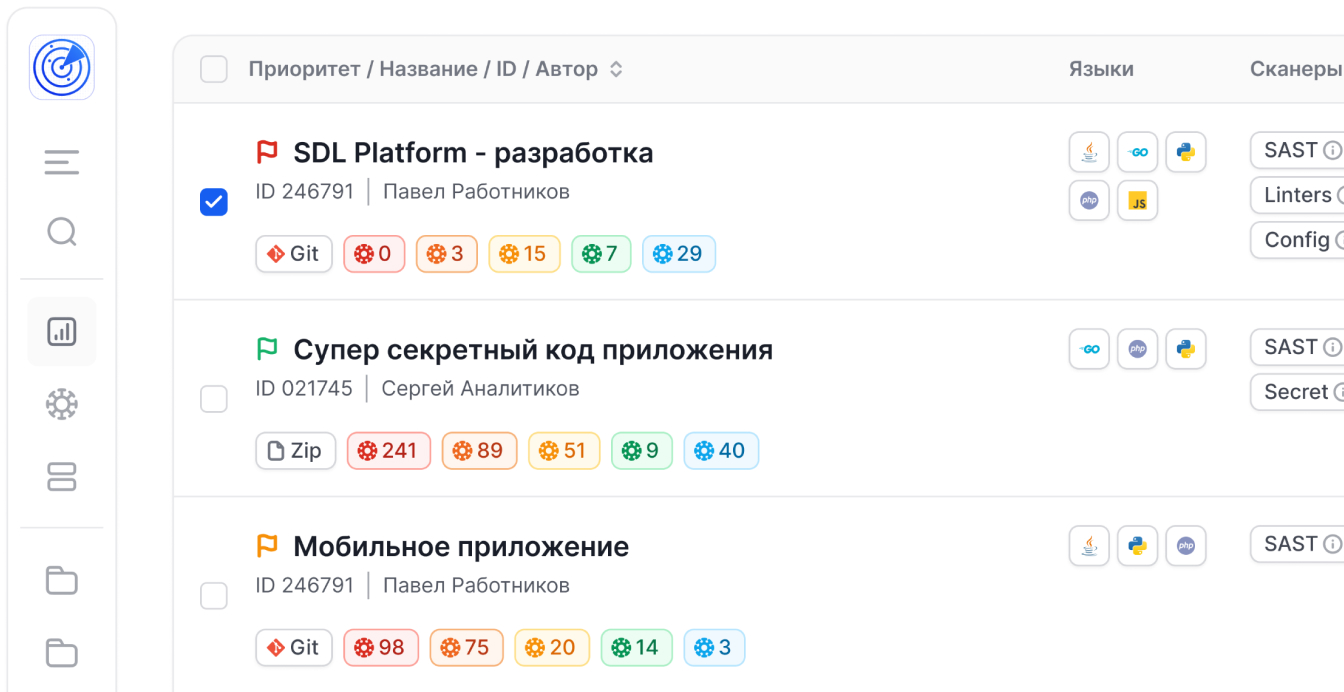Open the server stack sidebar icon
1344x692 pixels.
62,477
